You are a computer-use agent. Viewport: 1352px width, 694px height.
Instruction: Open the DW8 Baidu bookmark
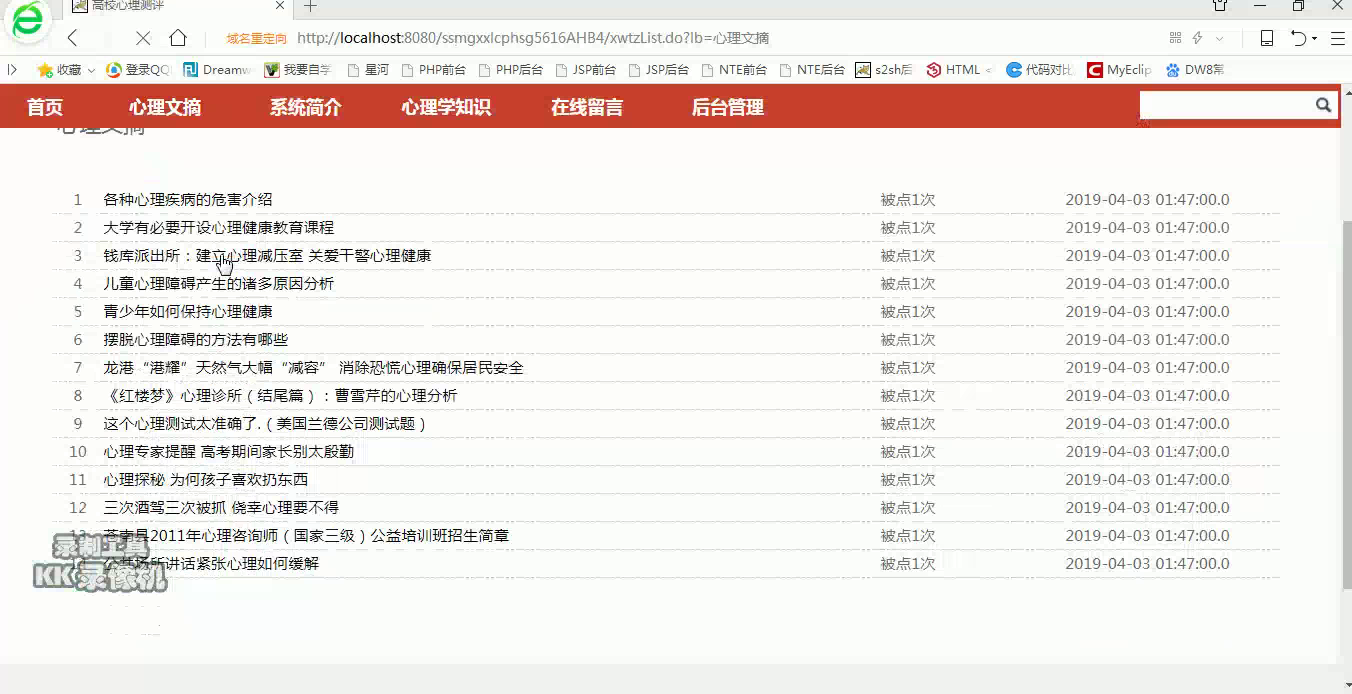(x=1195, y=70)
